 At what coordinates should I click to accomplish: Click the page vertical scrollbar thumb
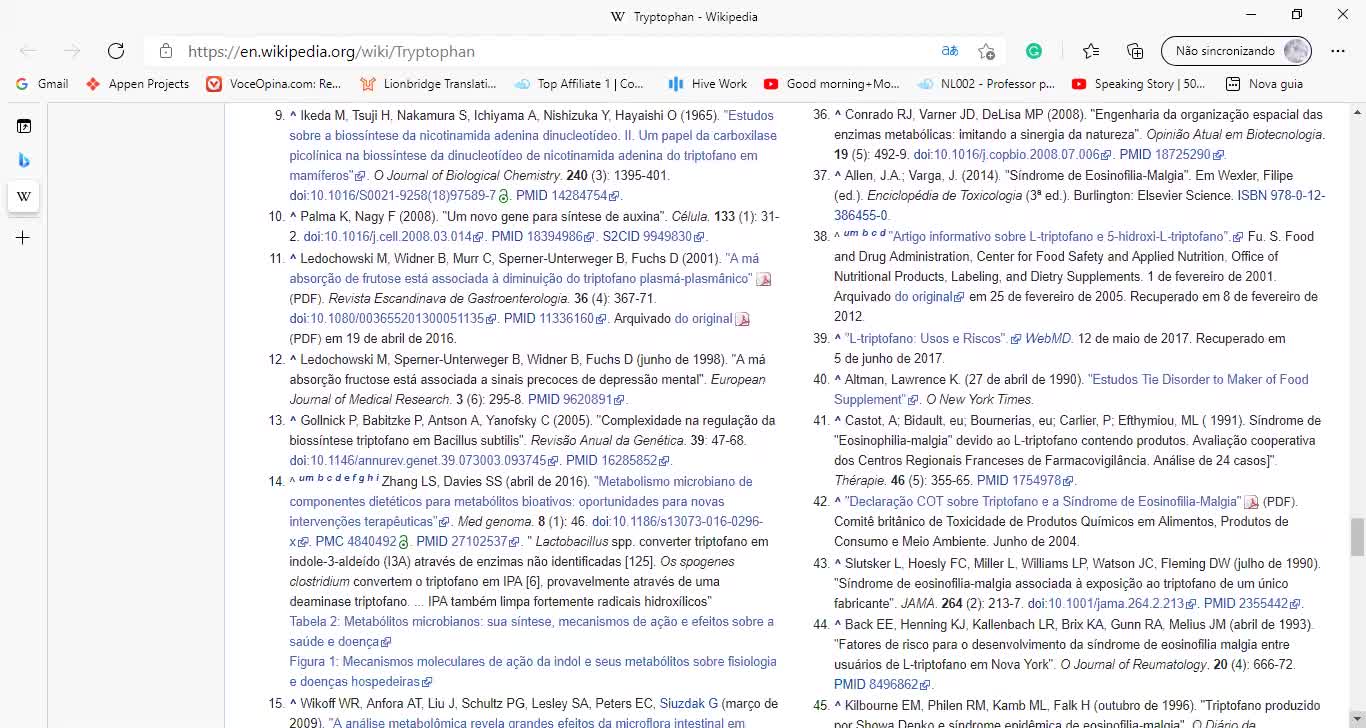click(x=1357, y=537)
